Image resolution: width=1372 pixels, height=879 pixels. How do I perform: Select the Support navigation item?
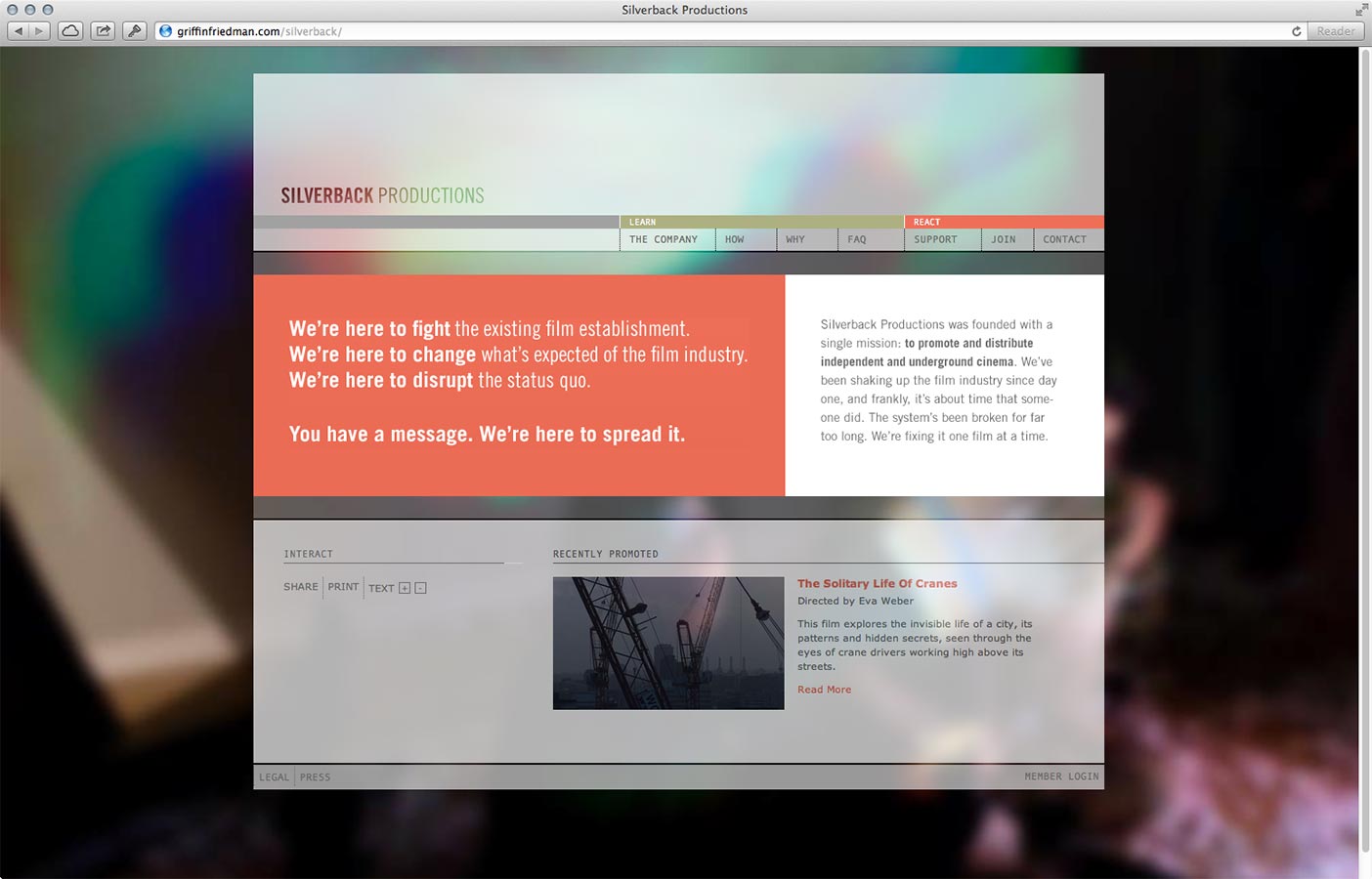935,239
